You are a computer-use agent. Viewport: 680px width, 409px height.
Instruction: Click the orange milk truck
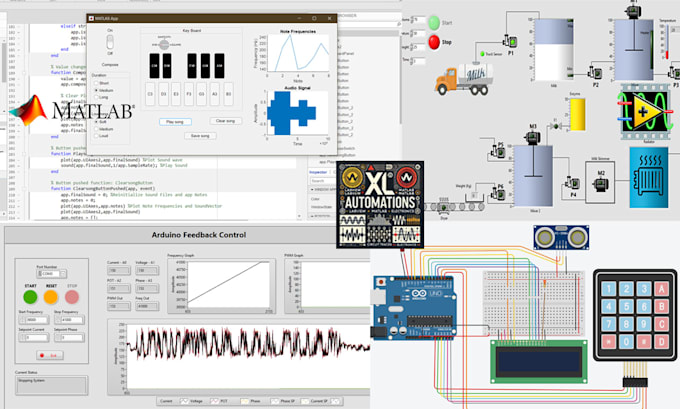click(464, 79)
